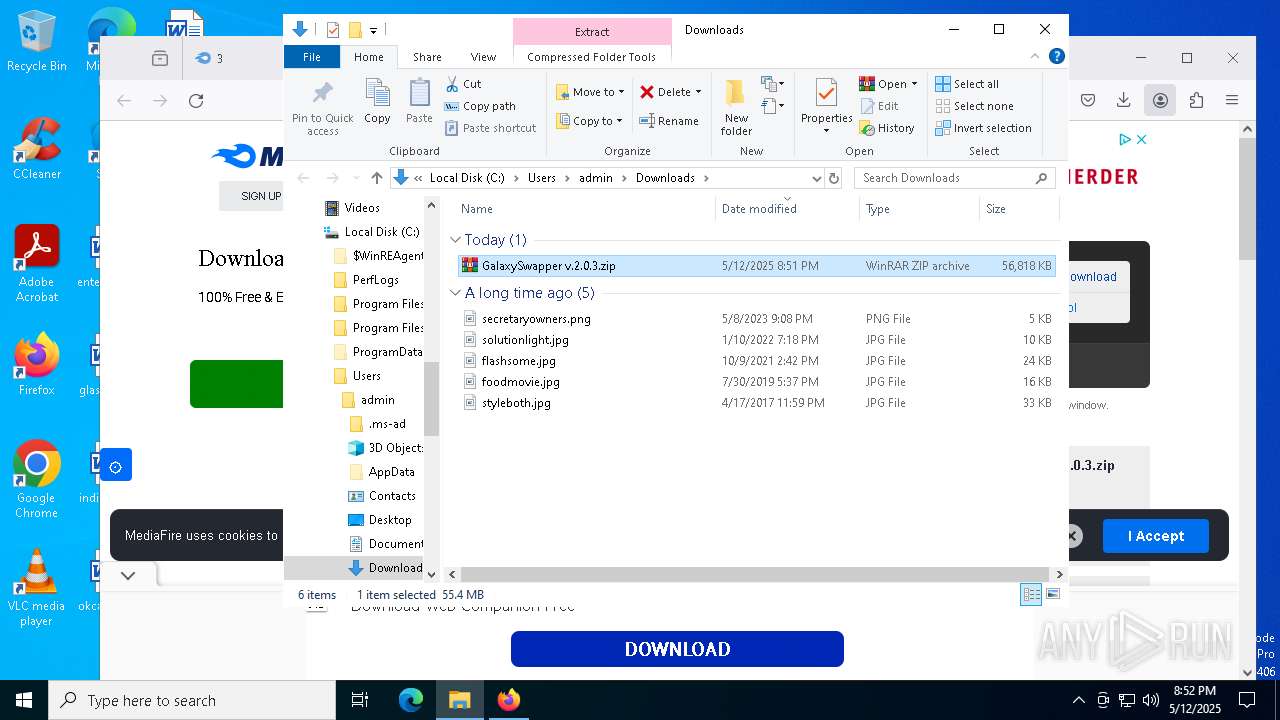Open Task View on taskbar

coord(360,700)
